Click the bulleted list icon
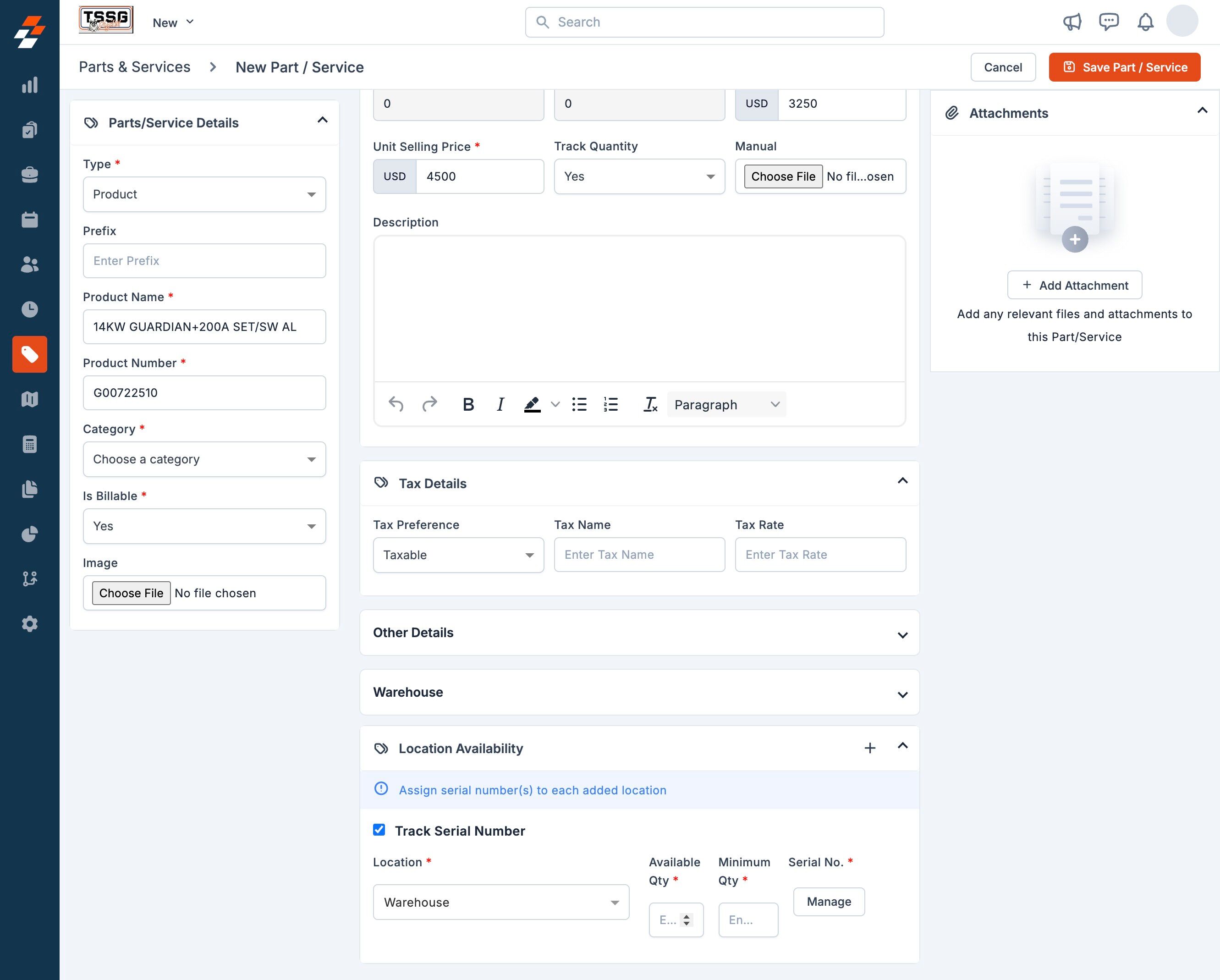The width and height of the screenshot is (1220, 980). point(579,405)
